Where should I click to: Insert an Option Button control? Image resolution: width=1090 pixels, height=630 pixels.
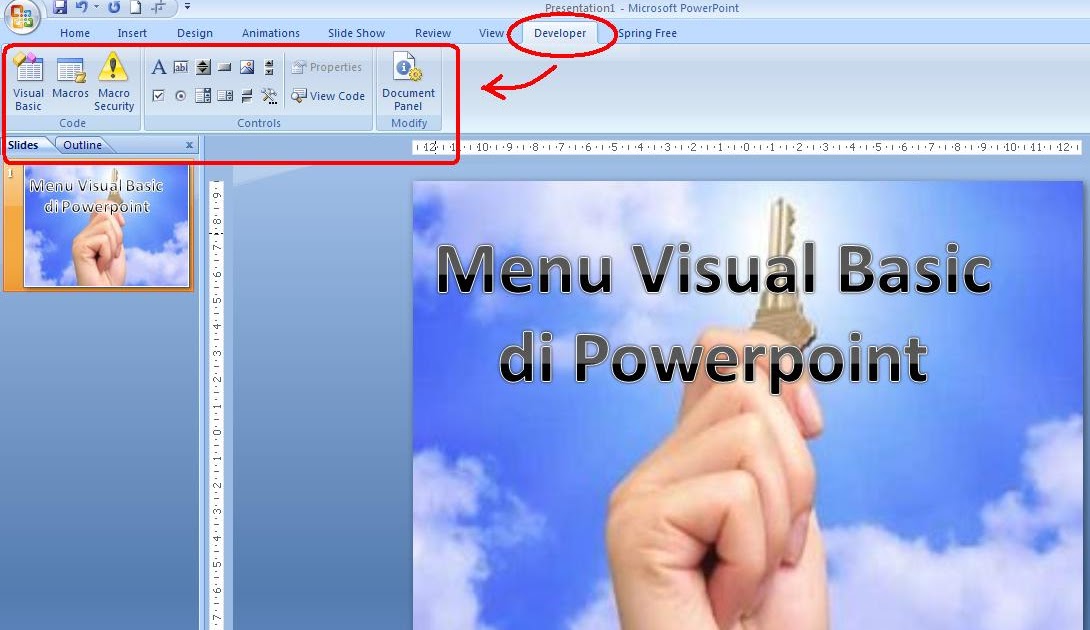coord(181,95)
